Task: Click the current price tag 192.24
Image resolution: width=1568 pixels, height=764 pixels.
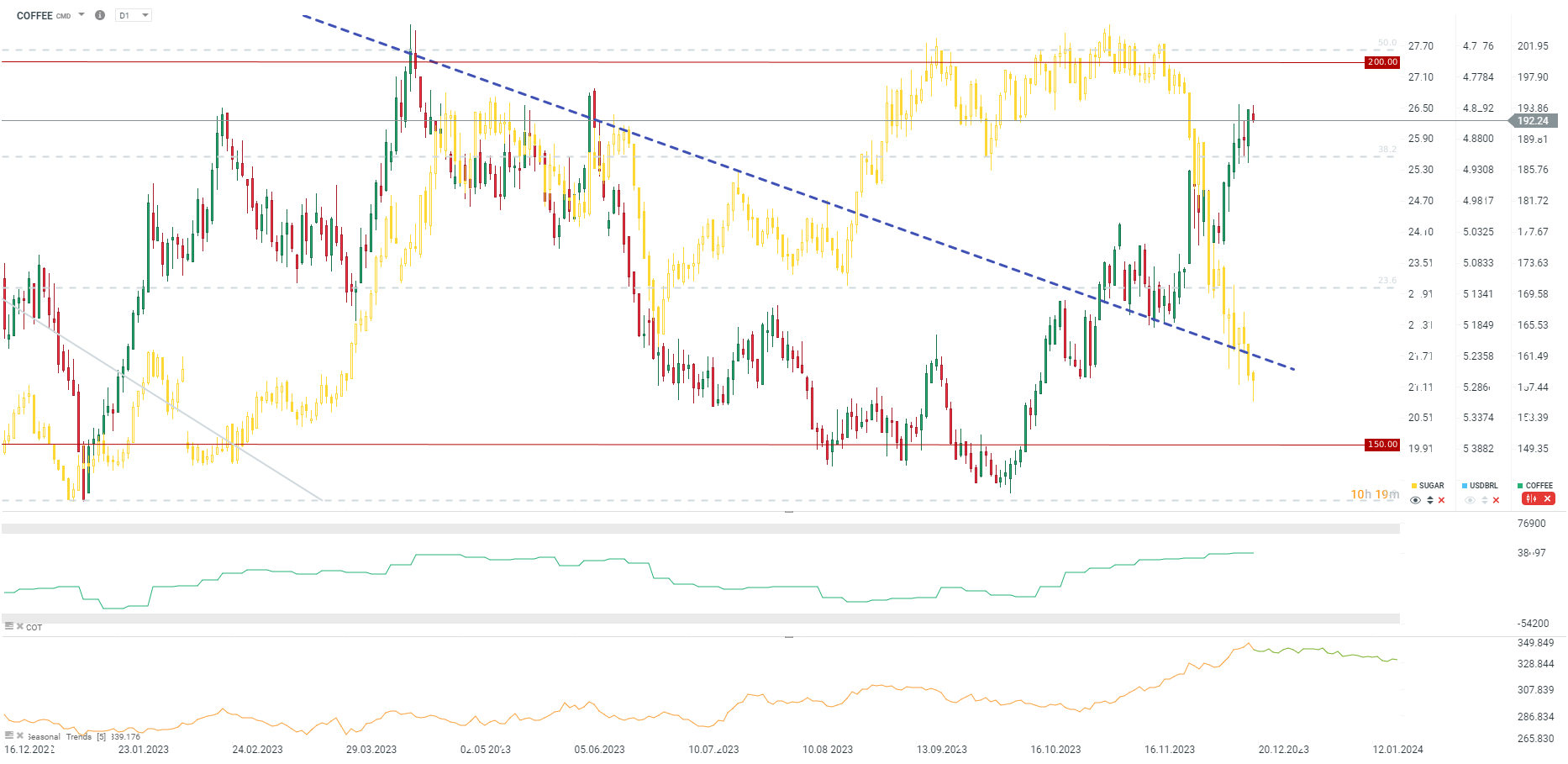Action: pos(1533,121)
